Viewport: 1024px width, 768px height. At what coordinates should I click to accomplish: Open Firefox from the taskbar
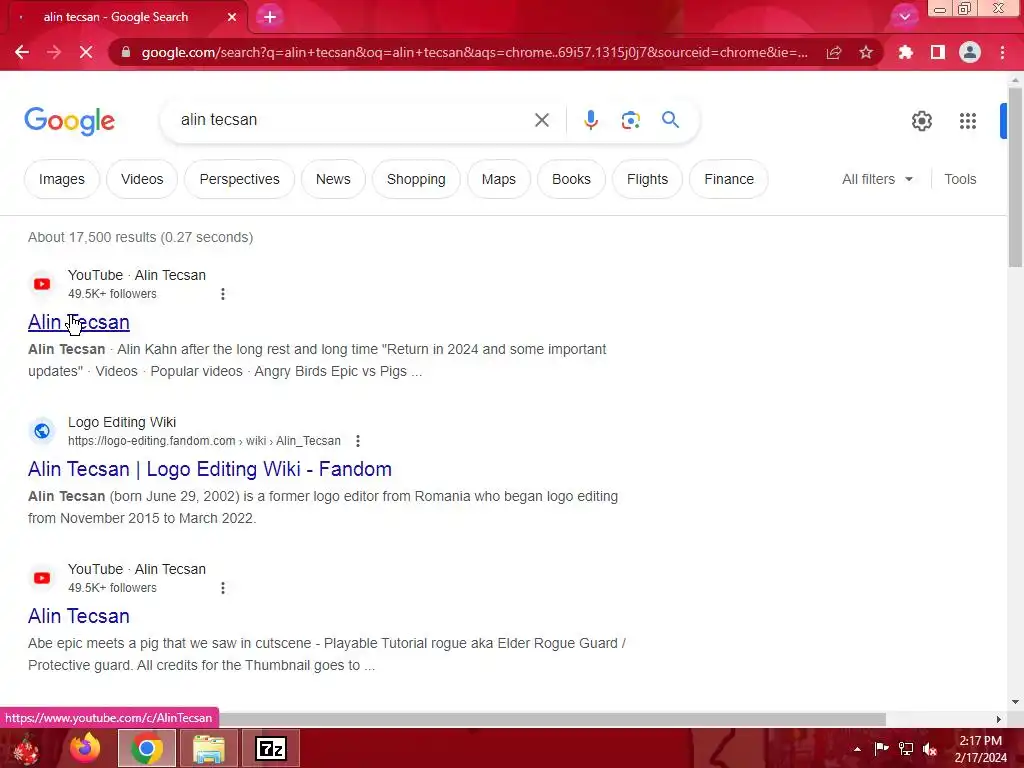tap(85, 748)
